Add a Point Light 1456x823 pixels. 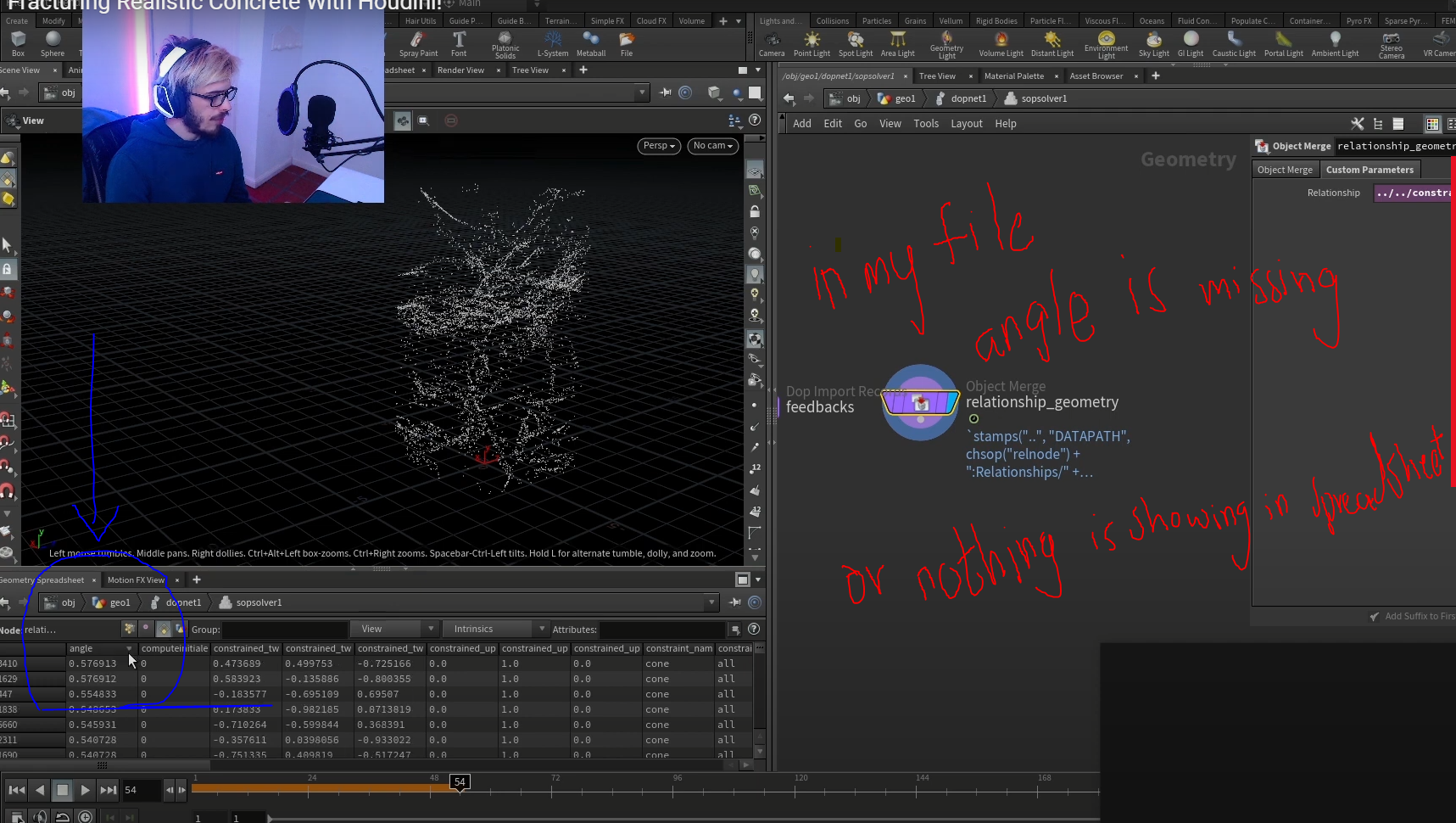coord(812,44)
